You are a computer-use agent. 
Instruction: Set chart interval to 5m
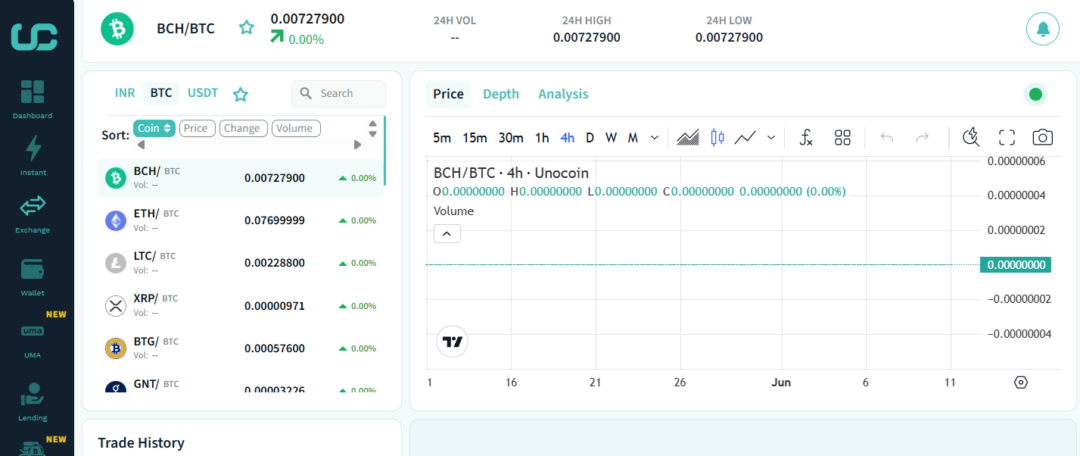[x=442, y=138]
